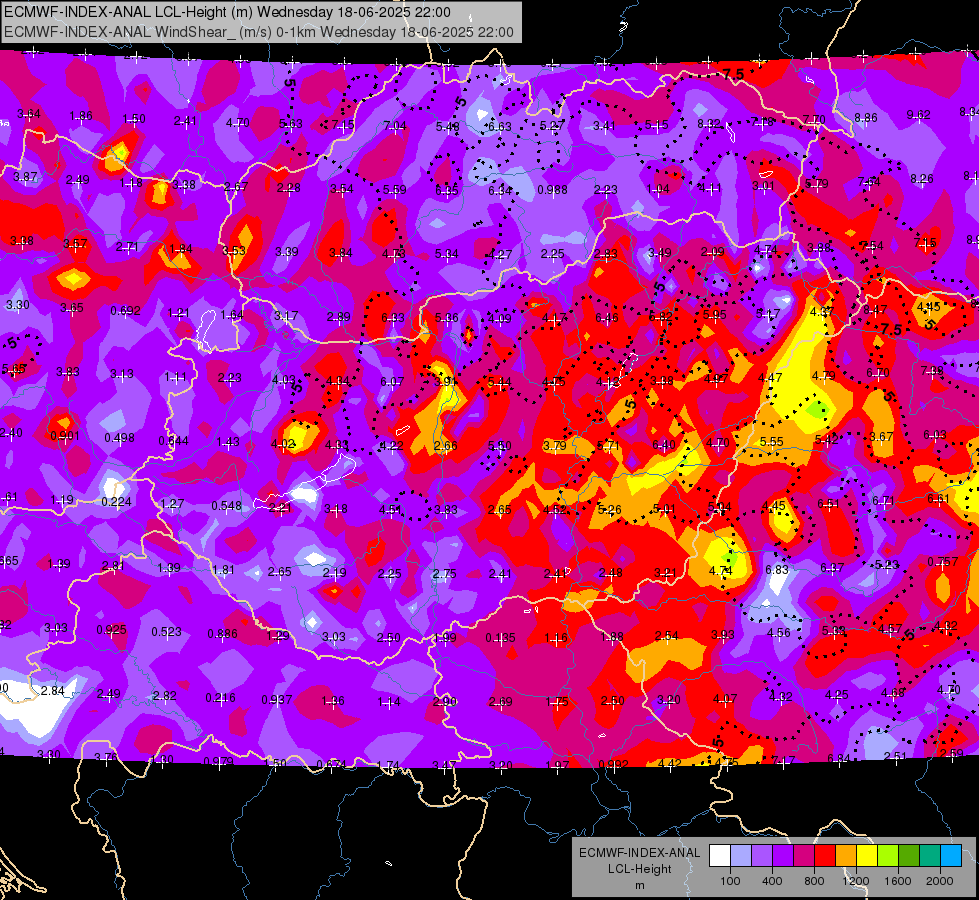Viewport: 979px width, 900px height.
Task: Click the wind shear value 0.216
Action: pyautogui.click(x=220, y=698)
